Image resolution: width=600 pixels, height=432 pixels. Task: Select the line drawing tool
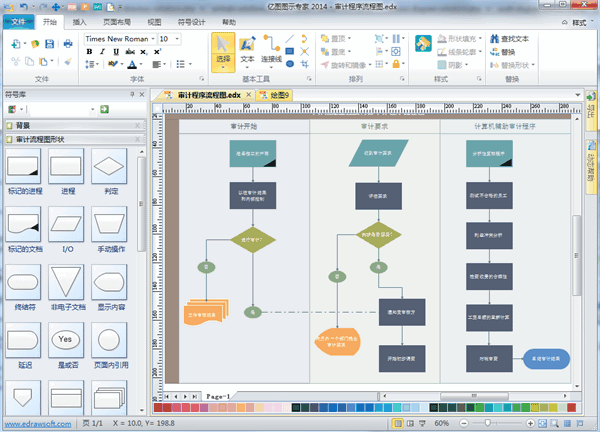[290, 39]
